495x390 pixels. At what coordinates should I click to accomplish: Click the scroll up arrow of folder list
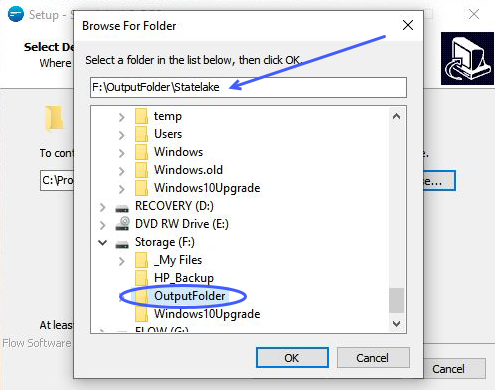tap(396, 116)
